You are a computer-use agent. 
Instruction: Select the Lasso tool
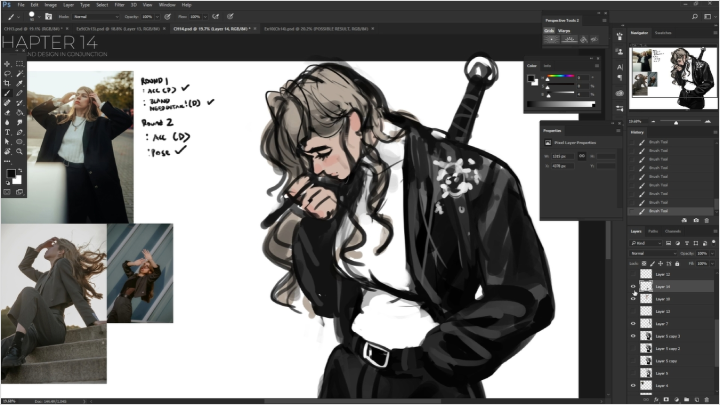click(x=7, y=73)
